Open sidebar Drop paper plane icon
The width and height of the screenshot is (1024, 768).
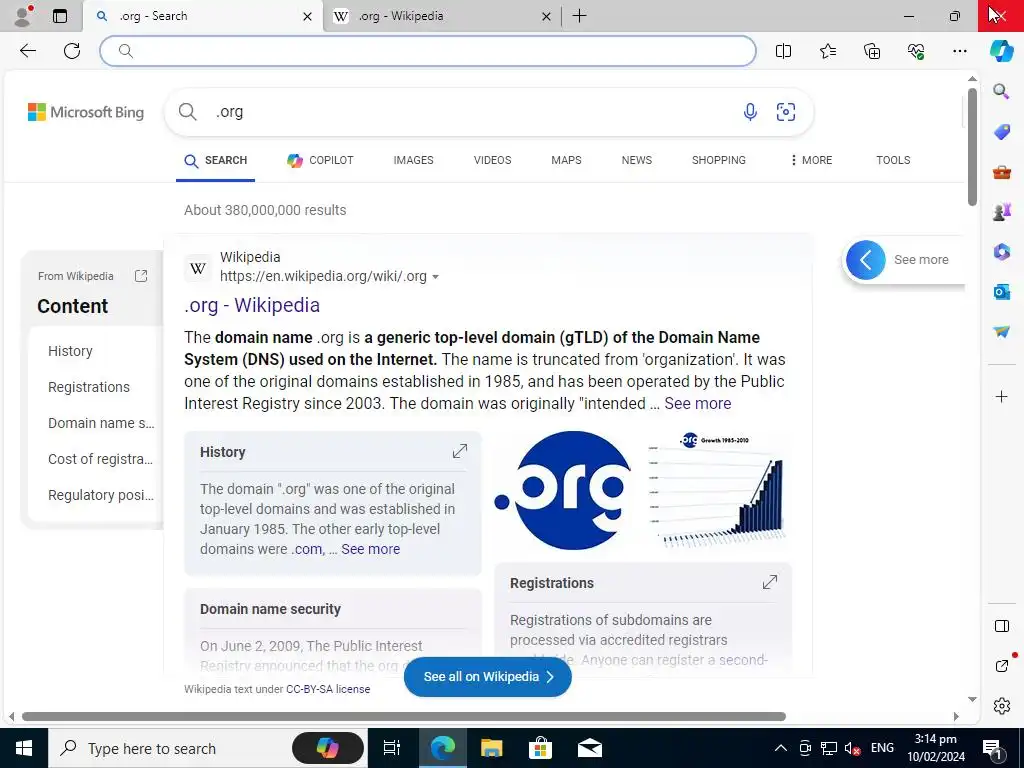(x=1001, y=332)
